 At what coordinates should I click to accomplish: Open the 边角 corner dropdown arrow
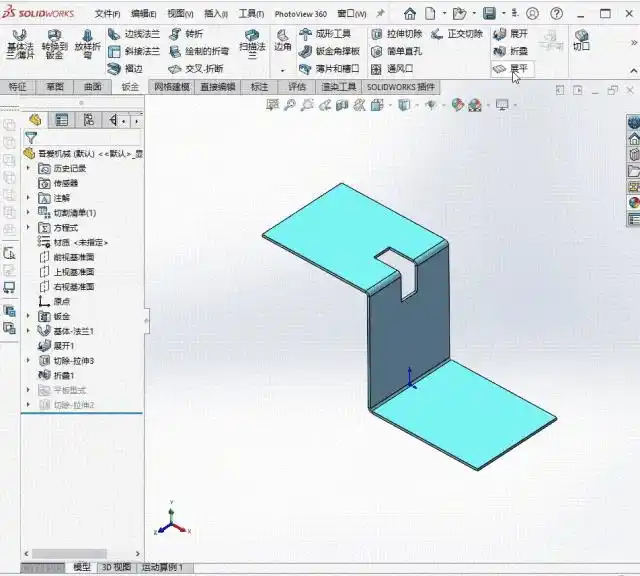pos(282,71)
